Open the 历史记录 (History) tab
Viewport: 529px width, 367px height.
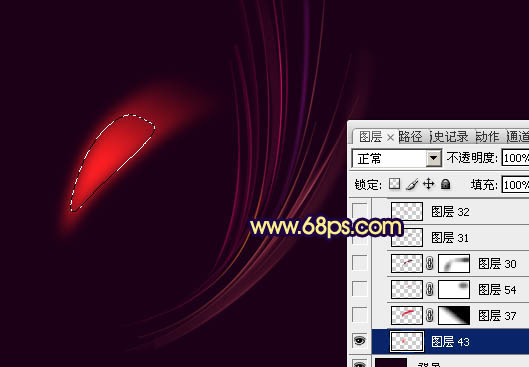pos(449,137)
